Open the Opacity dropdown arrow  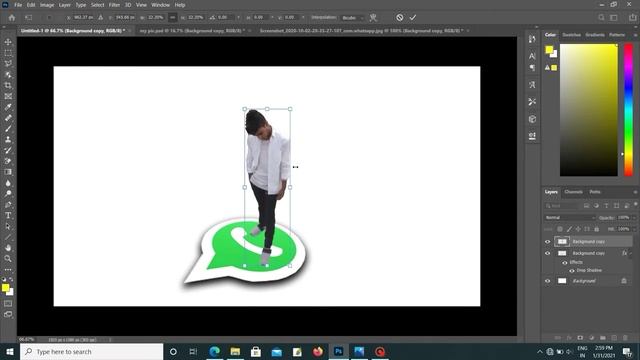coord(634,218)
